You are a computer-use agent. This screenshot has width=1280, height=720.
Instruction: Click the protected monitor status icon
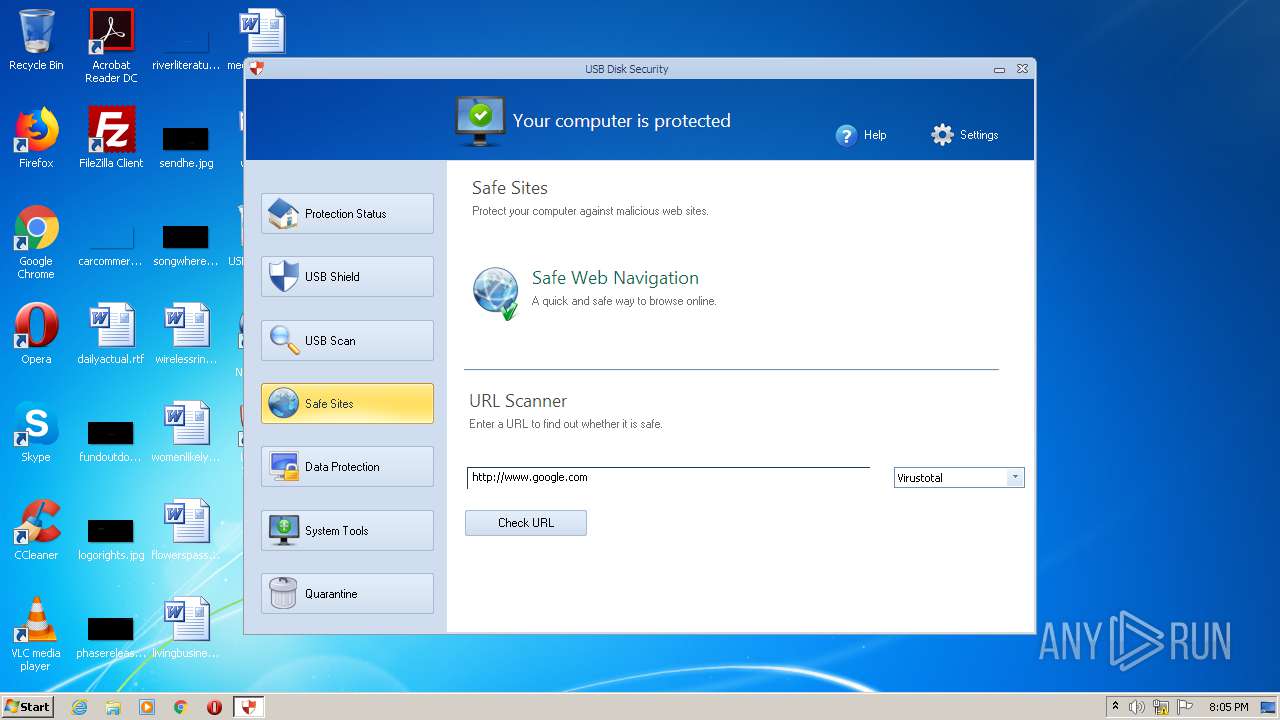coord(480,121)
